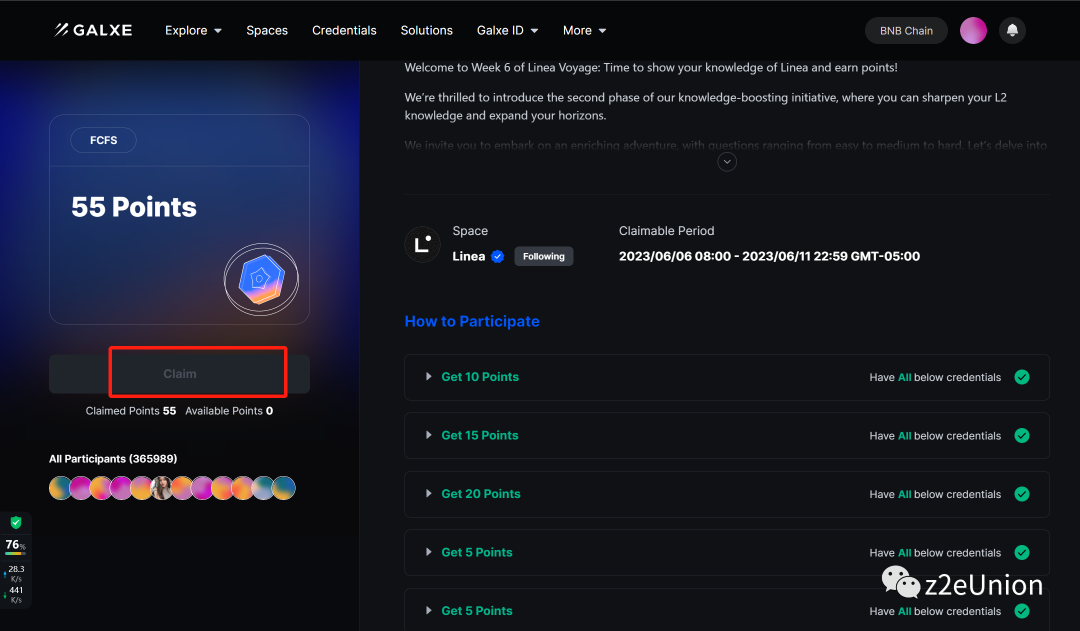
Task: Click the green shield status icon
Action: tap(16, 523)
